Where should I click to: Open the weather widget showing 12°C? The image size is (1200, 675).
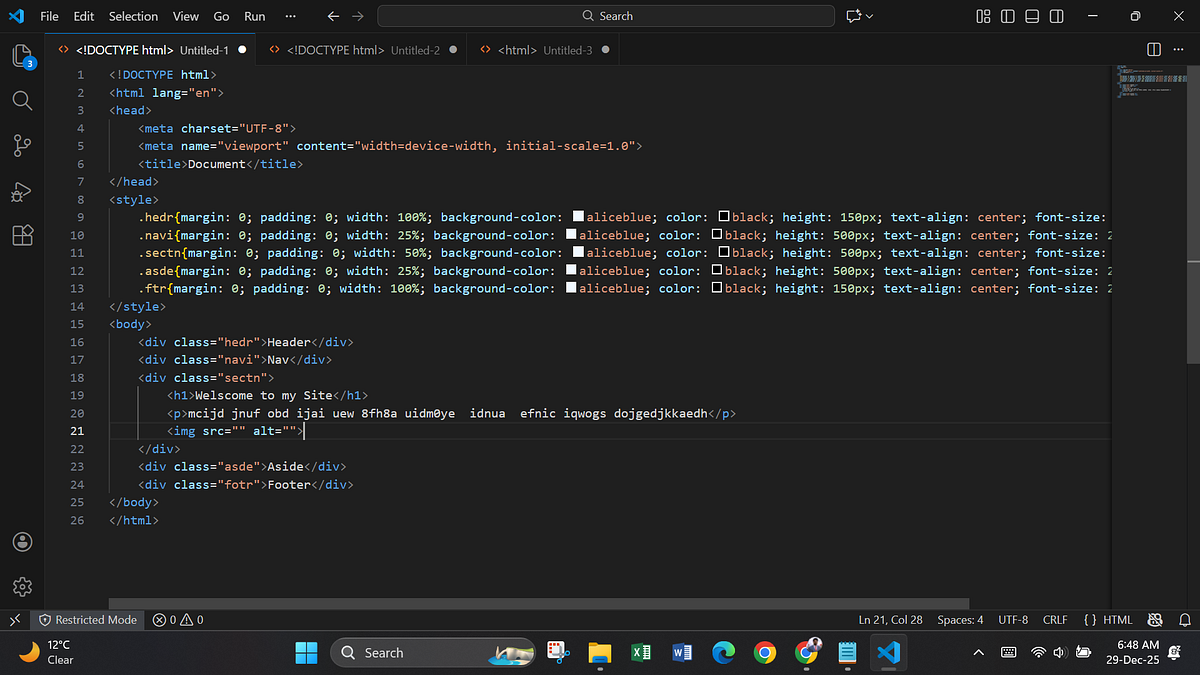coord(47,653)
